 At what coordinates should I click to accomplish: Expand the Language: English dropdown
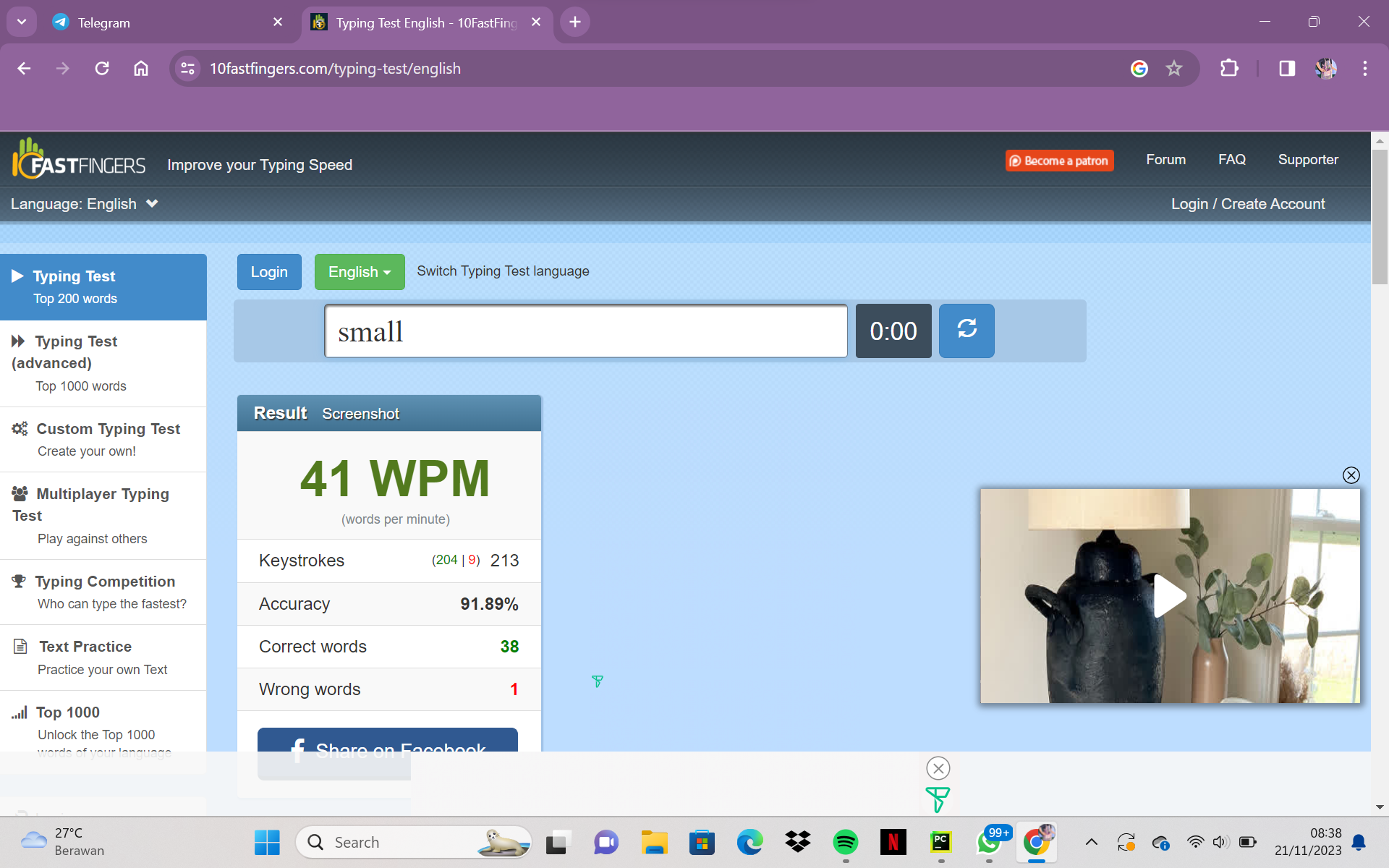coord(85,204)
